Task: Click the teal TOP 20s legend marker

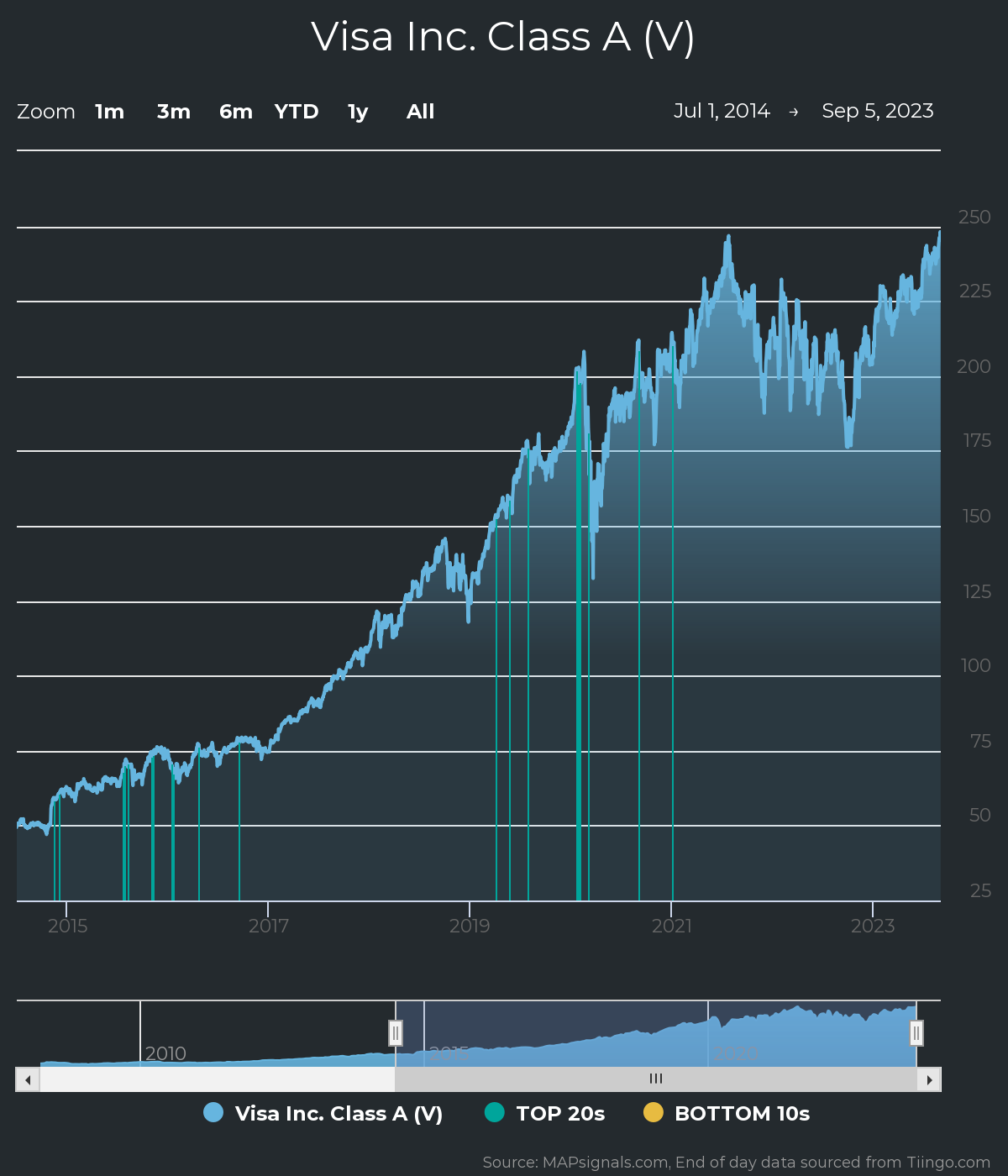Action: tap(495, 1112)
